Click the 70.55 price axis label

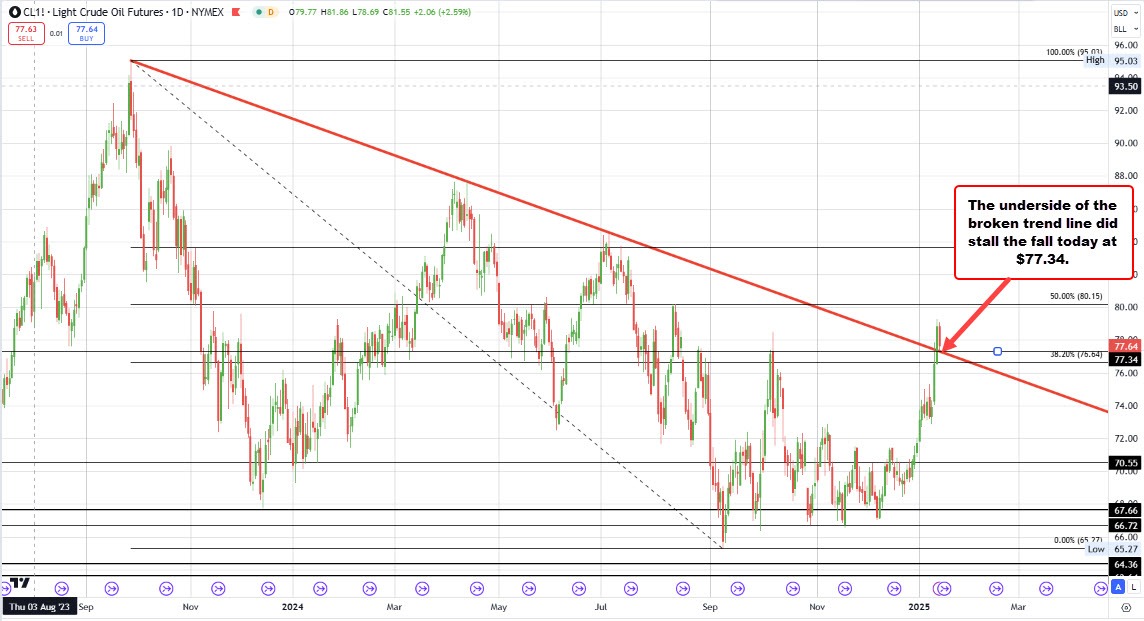tap(1125, 463)
